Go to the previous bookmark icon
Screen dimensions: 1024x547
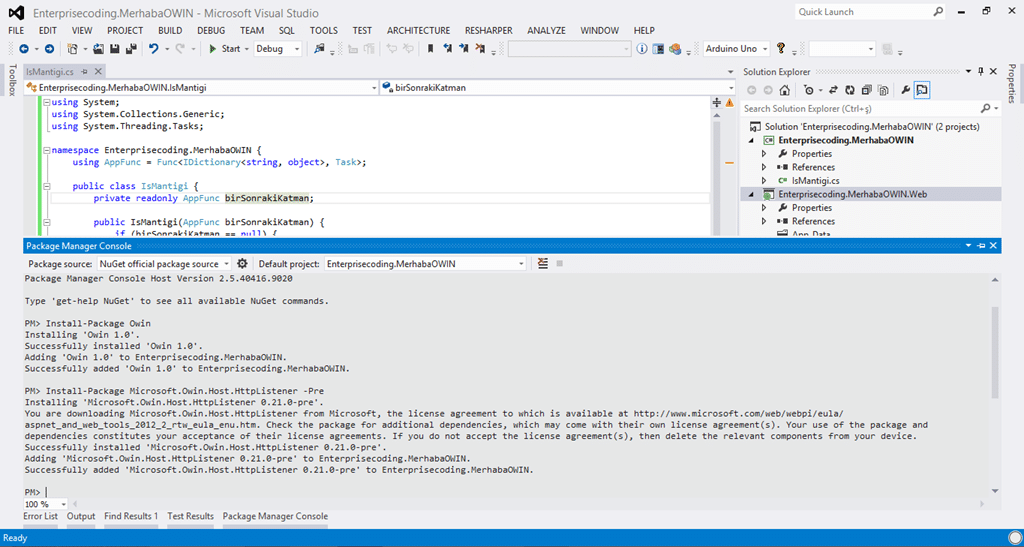coord(447,49)
